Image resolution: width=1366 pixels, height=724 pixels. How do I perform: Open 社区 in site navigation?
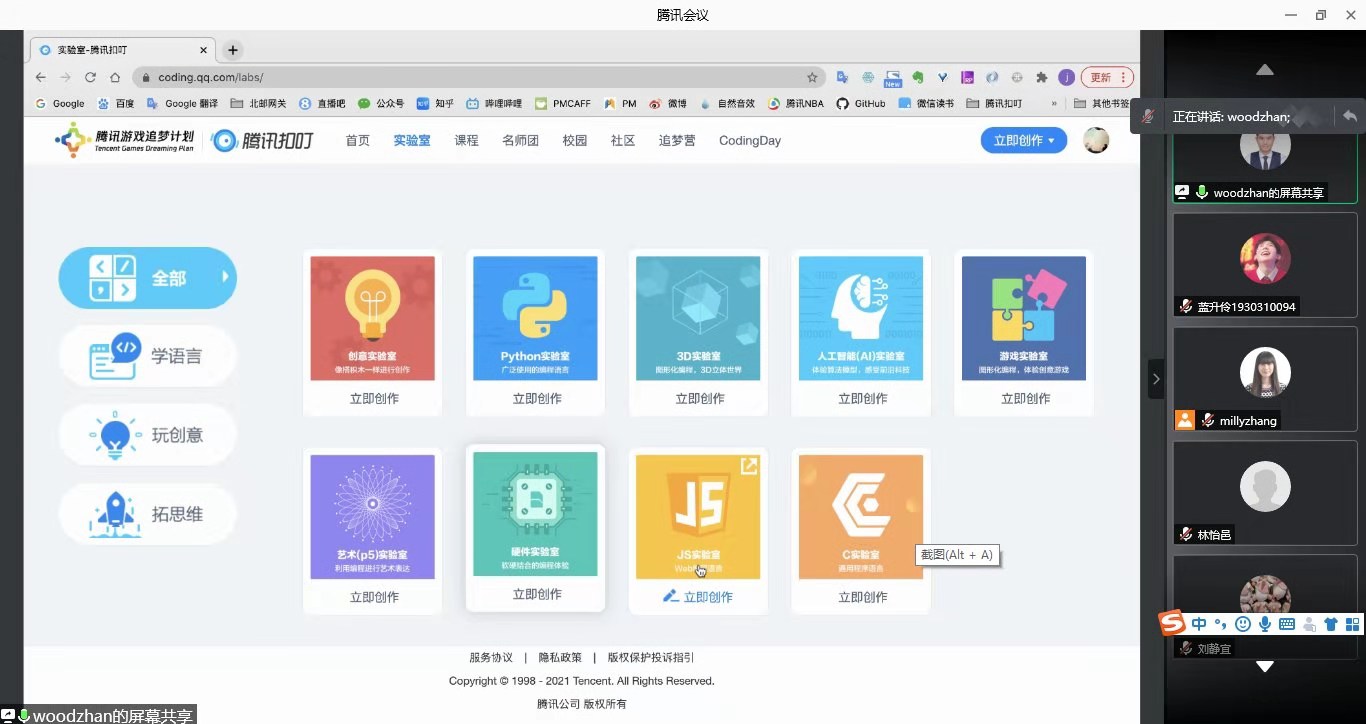tap(623, 141)
